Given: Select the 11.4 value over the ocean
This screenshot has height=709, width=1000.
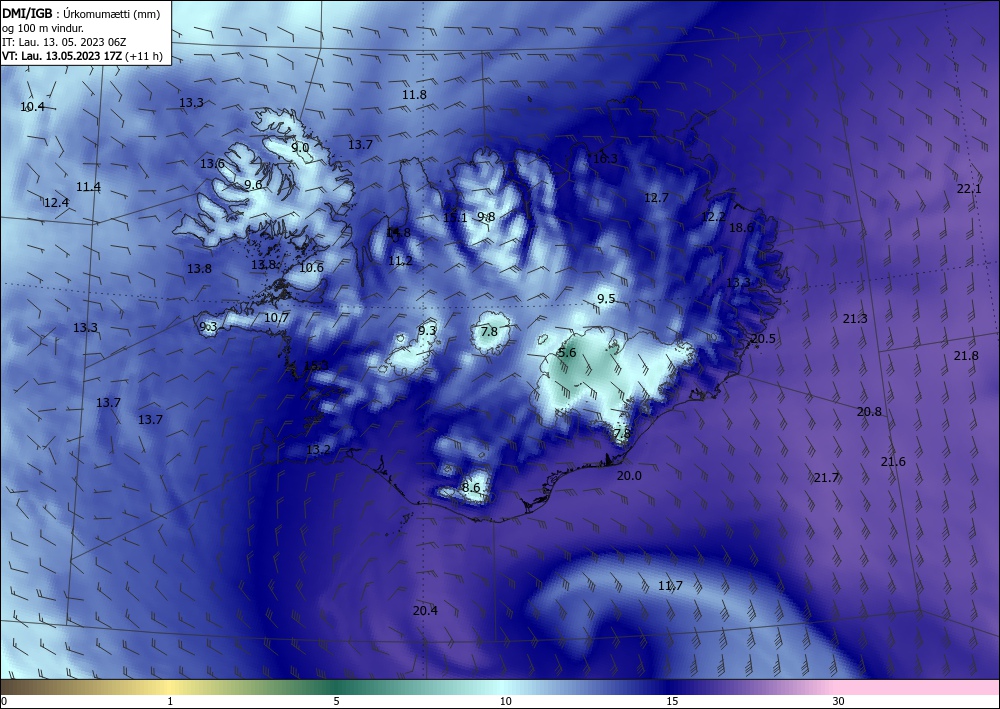Looking at the screenshot, I should pyautogui.click(x=88, y=187).
